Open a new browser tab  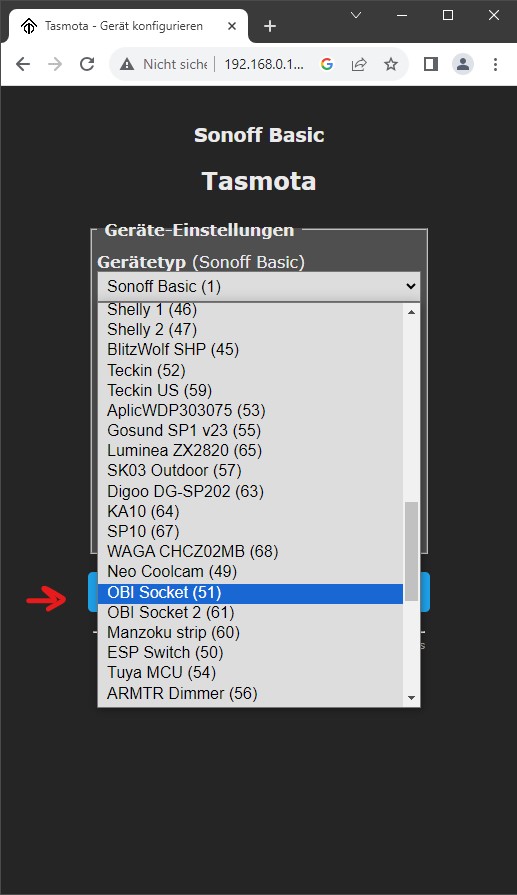tap(270, 26)
